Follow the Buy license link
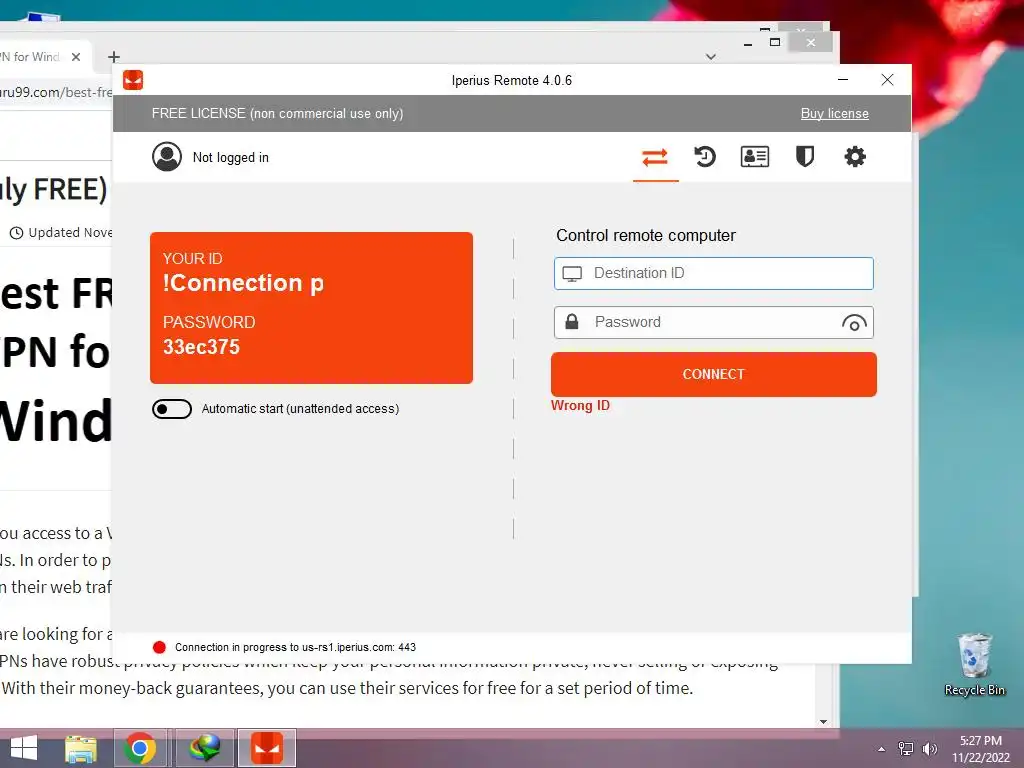Viewport: 1024px width, 768px height. [835, 114]
